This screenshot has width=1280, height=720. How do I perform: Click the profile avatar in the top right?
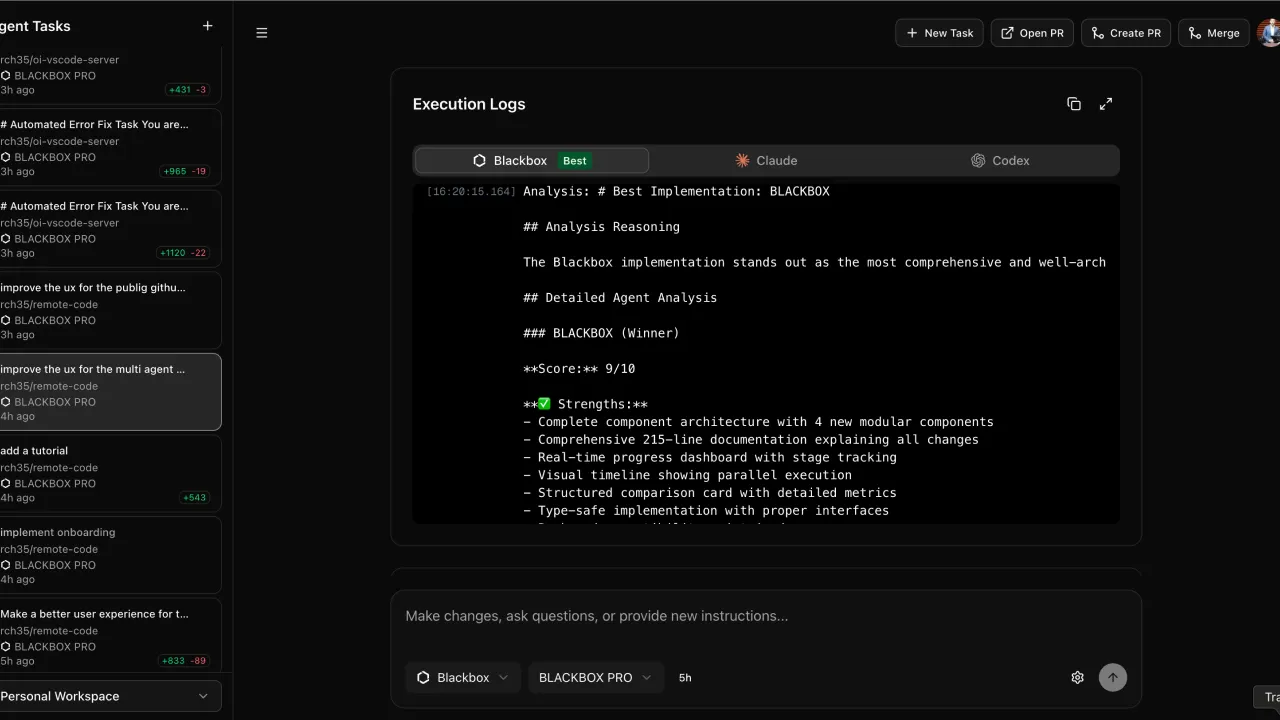(1266, 32)
